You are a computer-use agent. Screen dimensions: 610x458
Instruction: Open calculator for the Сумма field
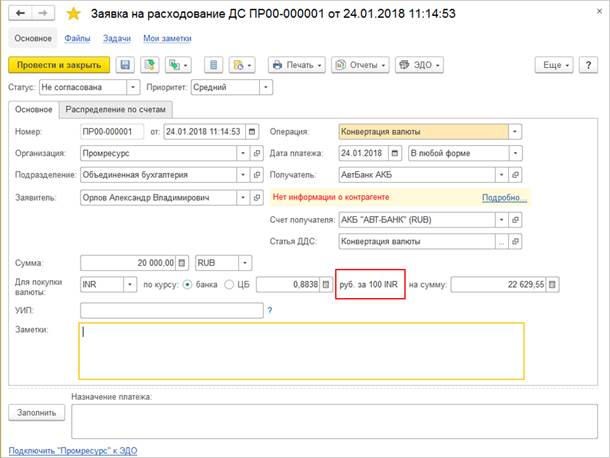[185, 262]
